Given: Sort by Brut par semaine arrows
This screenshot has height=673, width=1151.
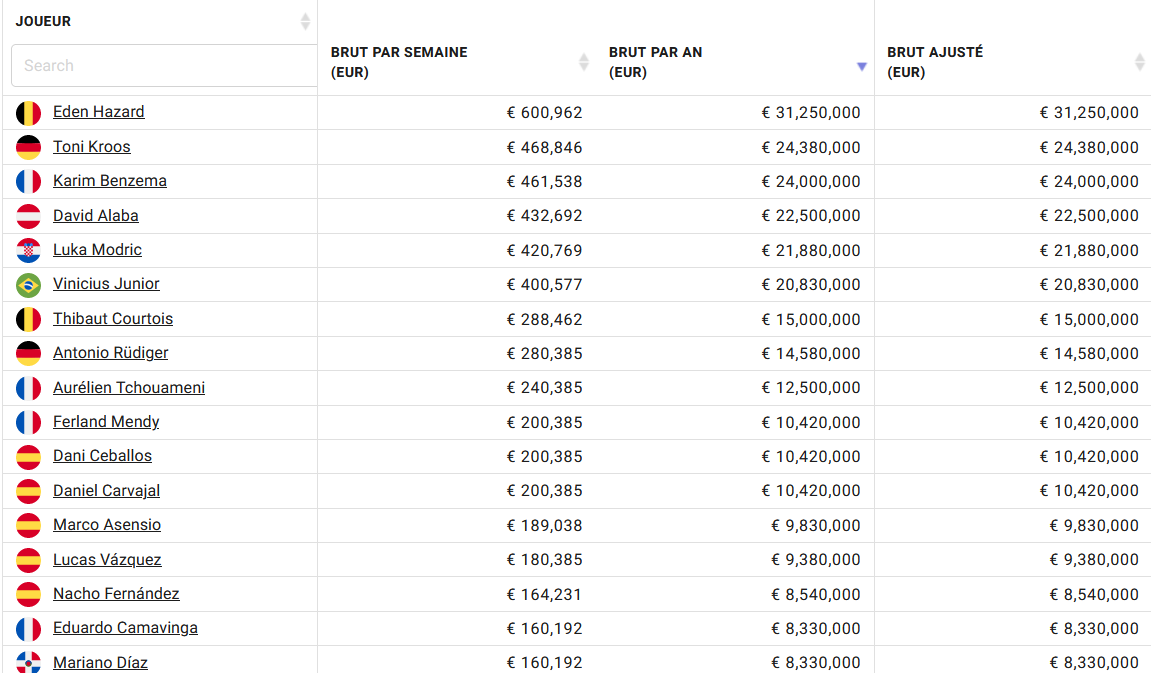Looking at the screenshot, I should tap(584, 62).
